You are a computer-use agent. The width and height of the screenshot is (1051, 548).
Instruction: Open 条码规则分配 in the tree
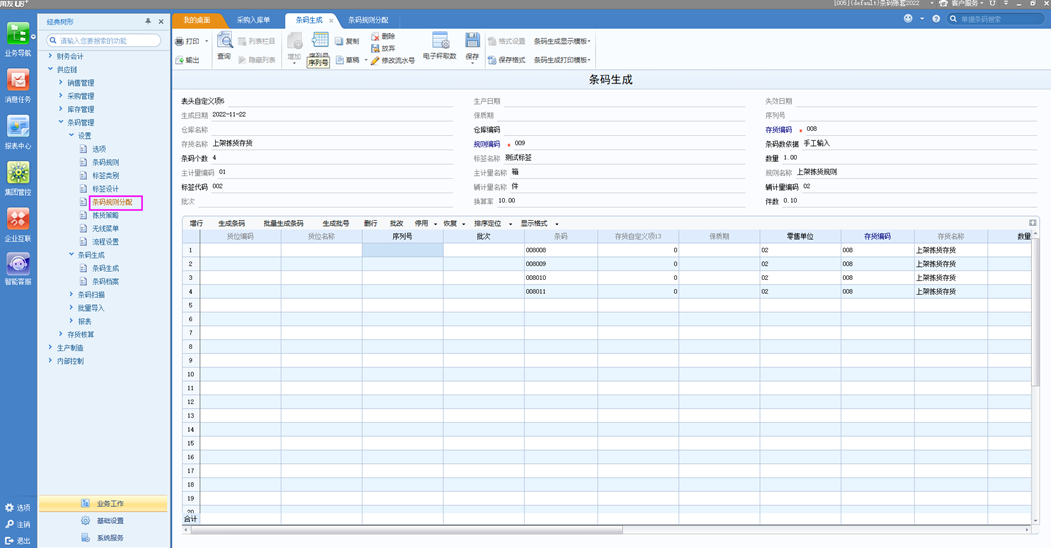pos(112,202)
